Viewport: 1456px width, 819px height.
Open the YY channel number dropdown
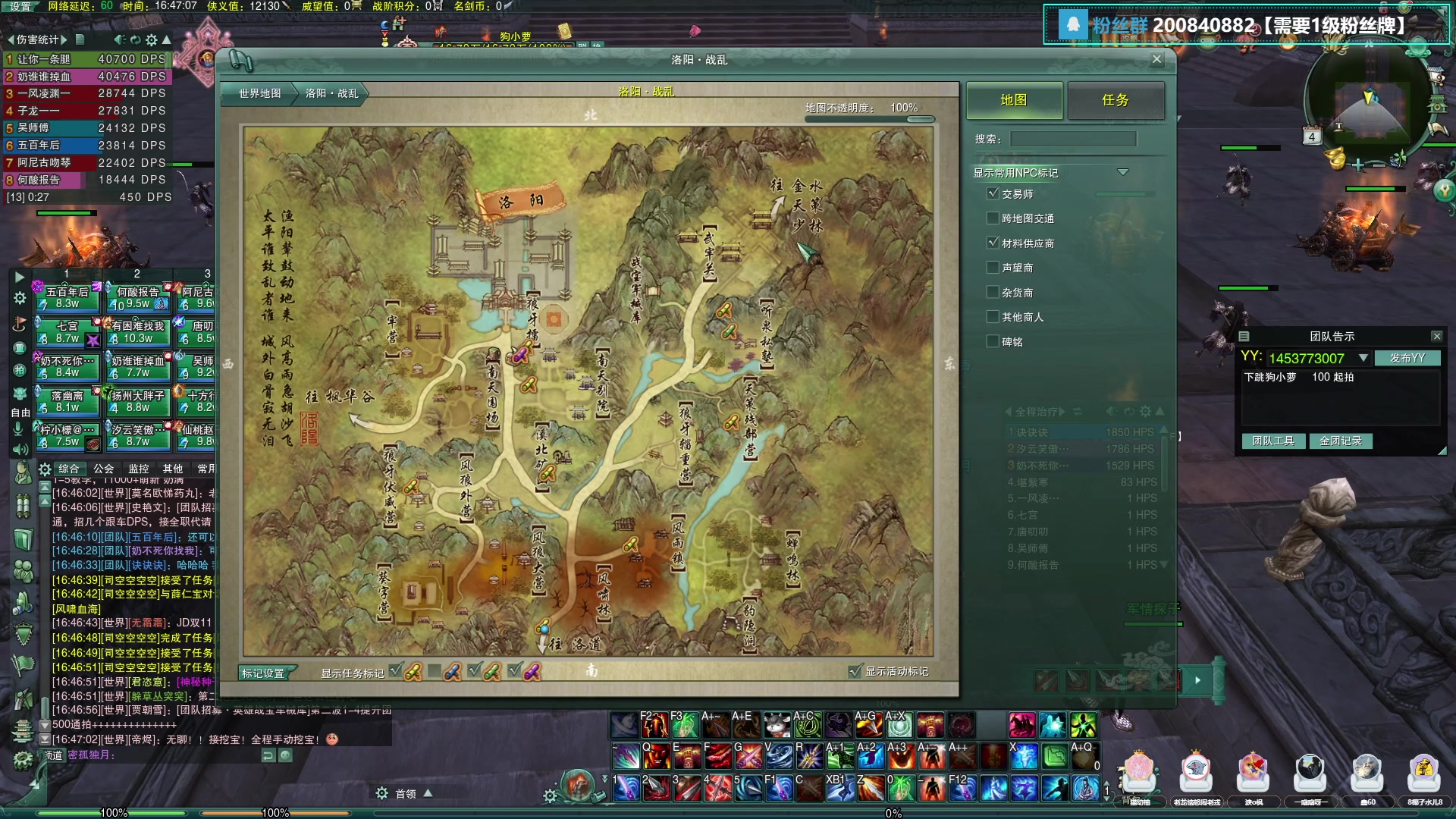pos(1363,358)
